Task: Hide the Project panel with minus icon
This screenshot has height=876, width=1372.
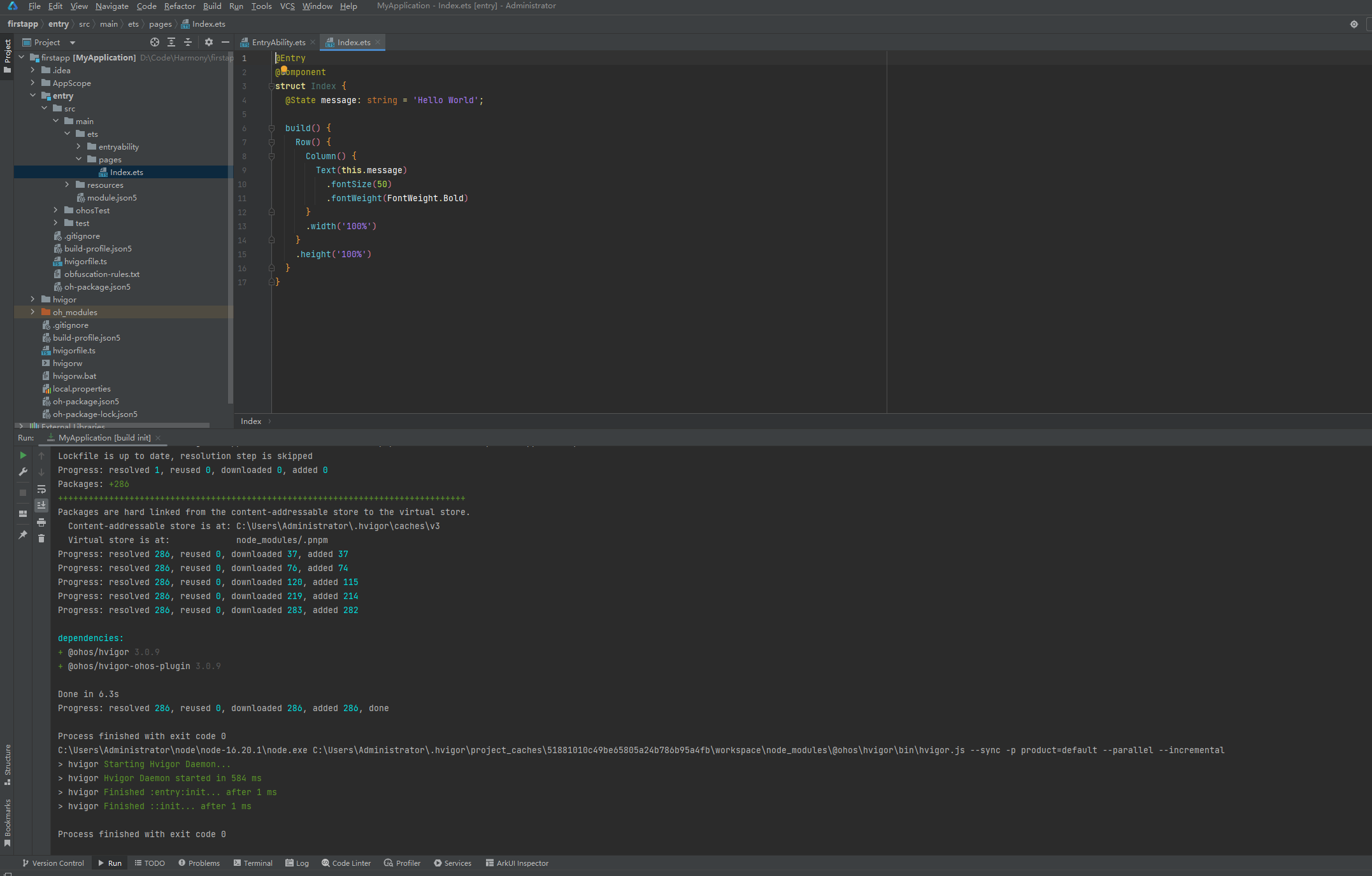Action: coord(225,42)
